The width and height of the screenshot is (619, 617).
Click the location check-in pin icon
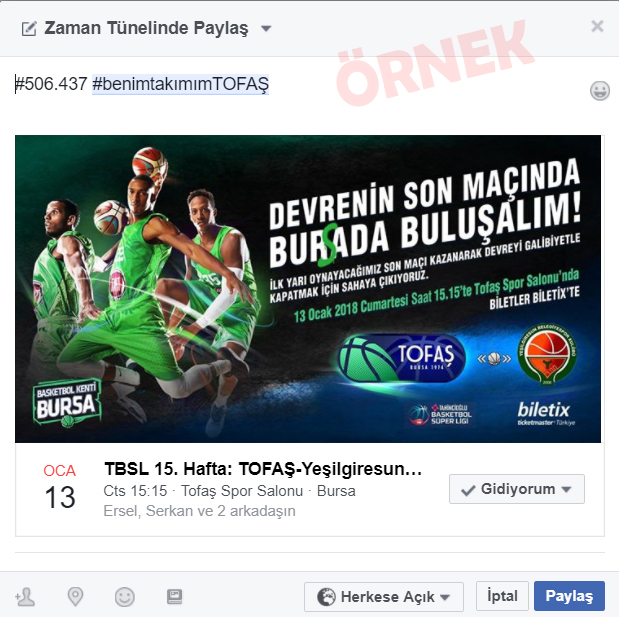75,596
